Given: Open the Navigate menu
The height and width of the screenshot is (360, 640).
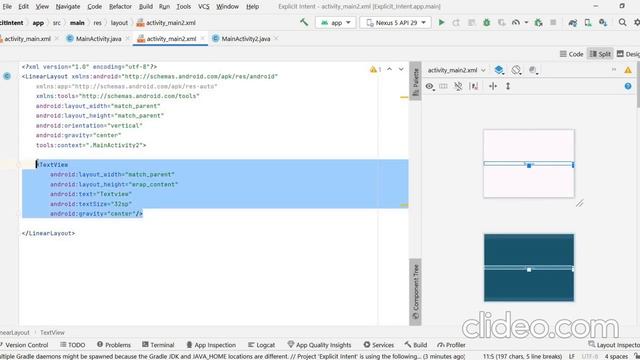Looking at the screenshot, I should pyautogui.click(x=68, y=7).
